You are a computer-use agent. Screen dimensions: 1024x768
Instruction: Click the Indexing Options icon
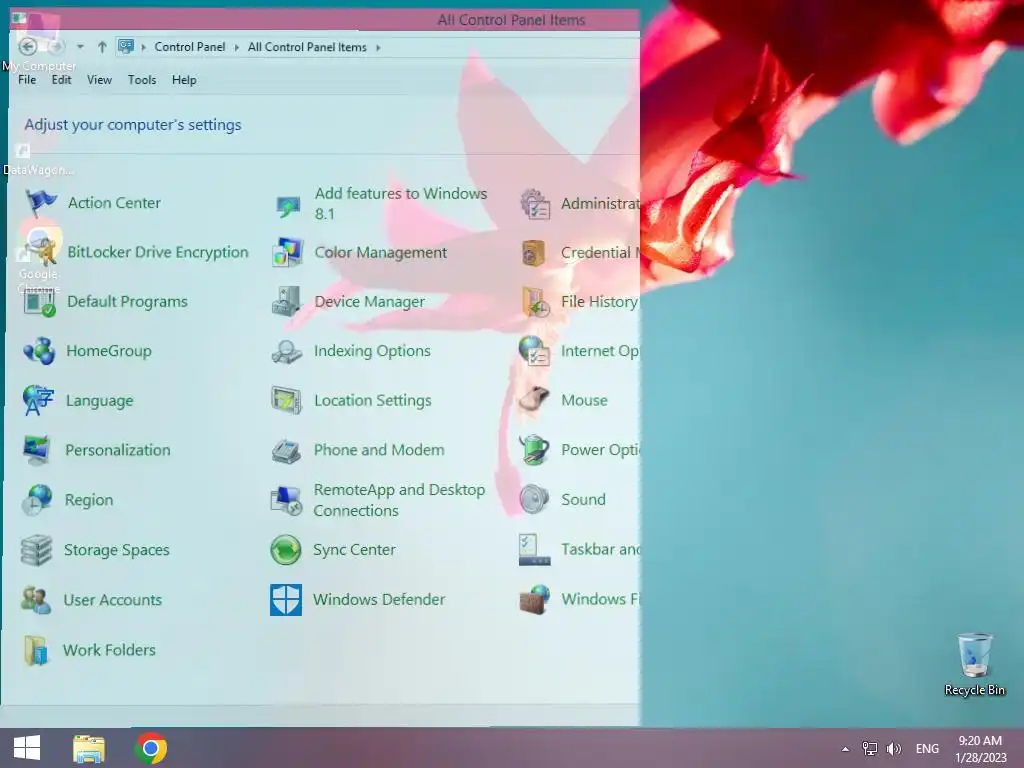pos(286,351)
